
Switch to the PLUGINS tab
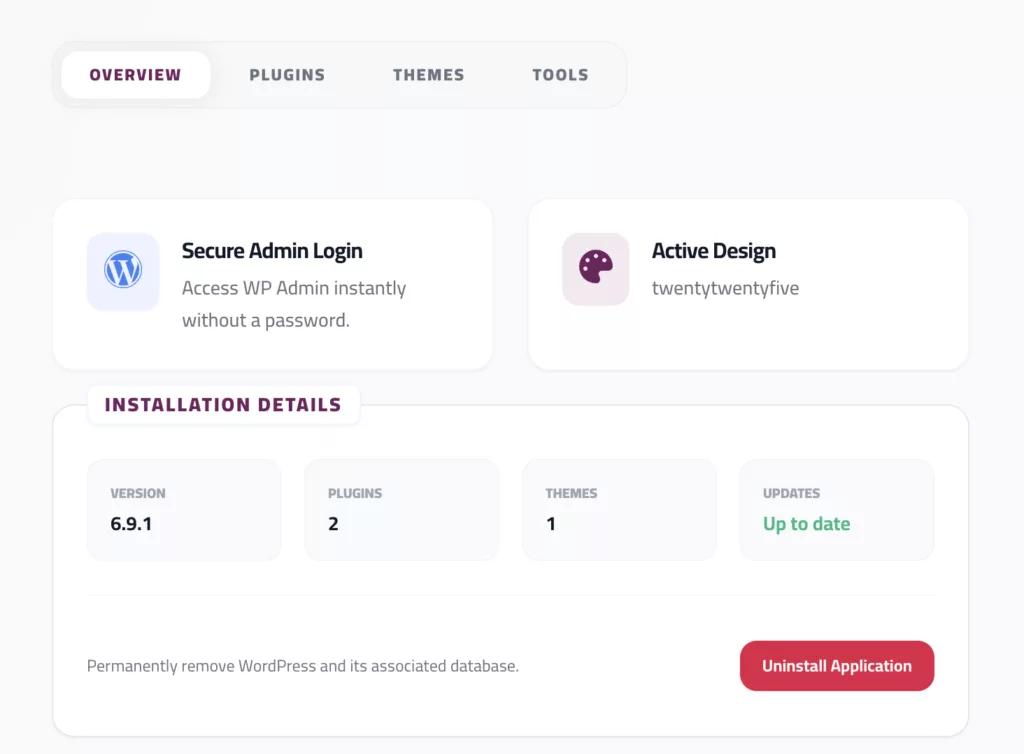pyautogui.click(x=287, y=74)
